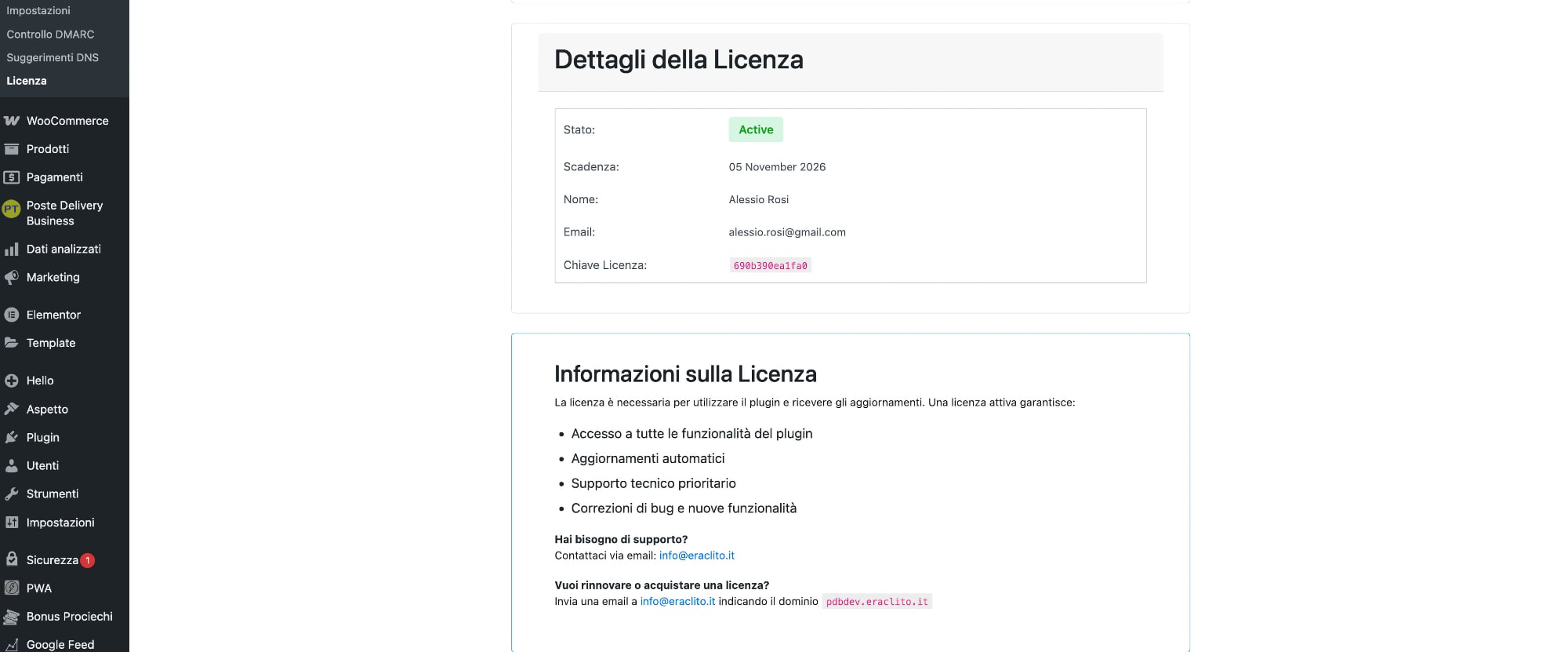Click 'Accesso a tutte le funzionalità del plugin'

pos(691,434)
